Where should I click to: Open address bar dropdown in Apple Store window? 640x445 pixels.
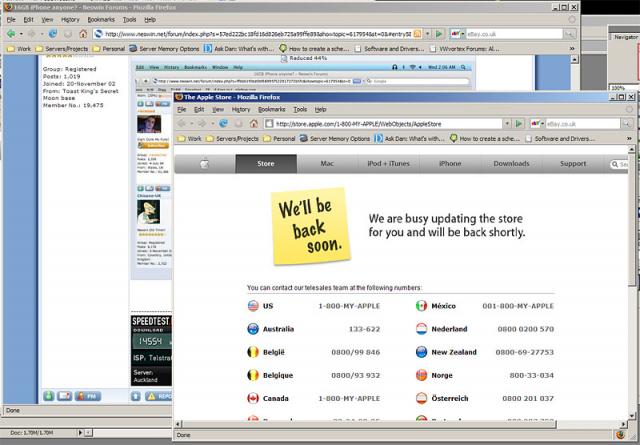pos(507,123)
